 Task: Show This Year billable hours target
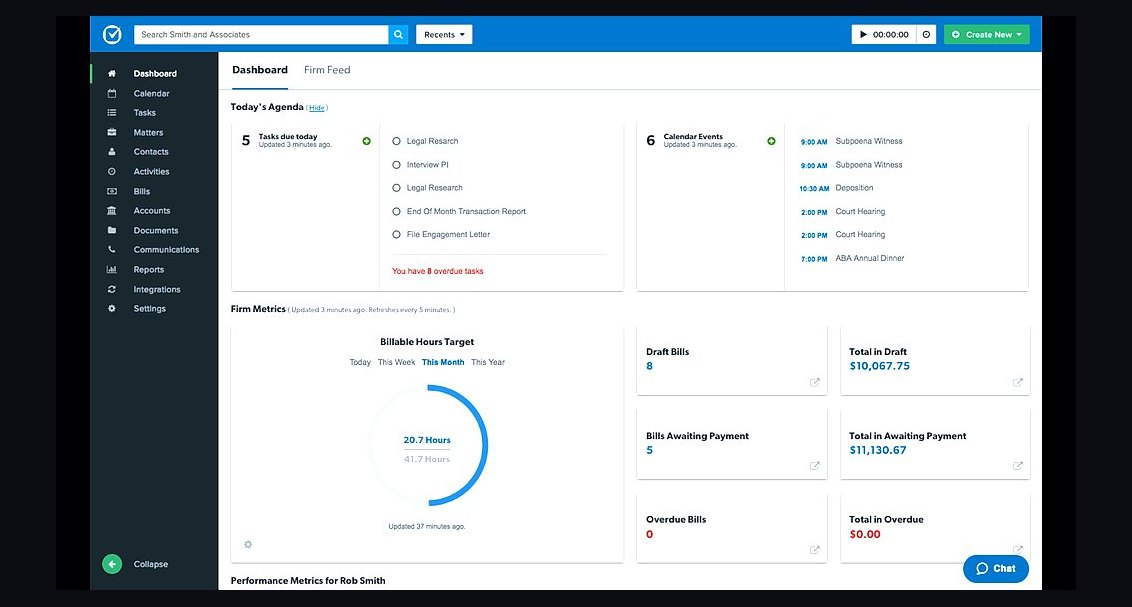coord(488,362)
